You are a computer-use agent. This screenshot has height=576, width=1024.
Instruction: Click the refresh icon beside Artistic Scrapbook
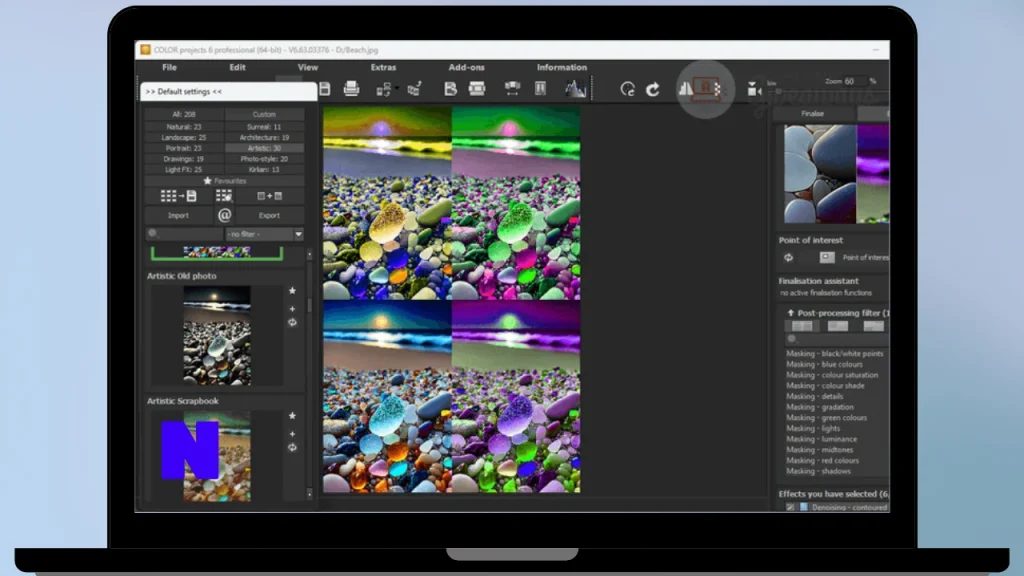(293, 448)
